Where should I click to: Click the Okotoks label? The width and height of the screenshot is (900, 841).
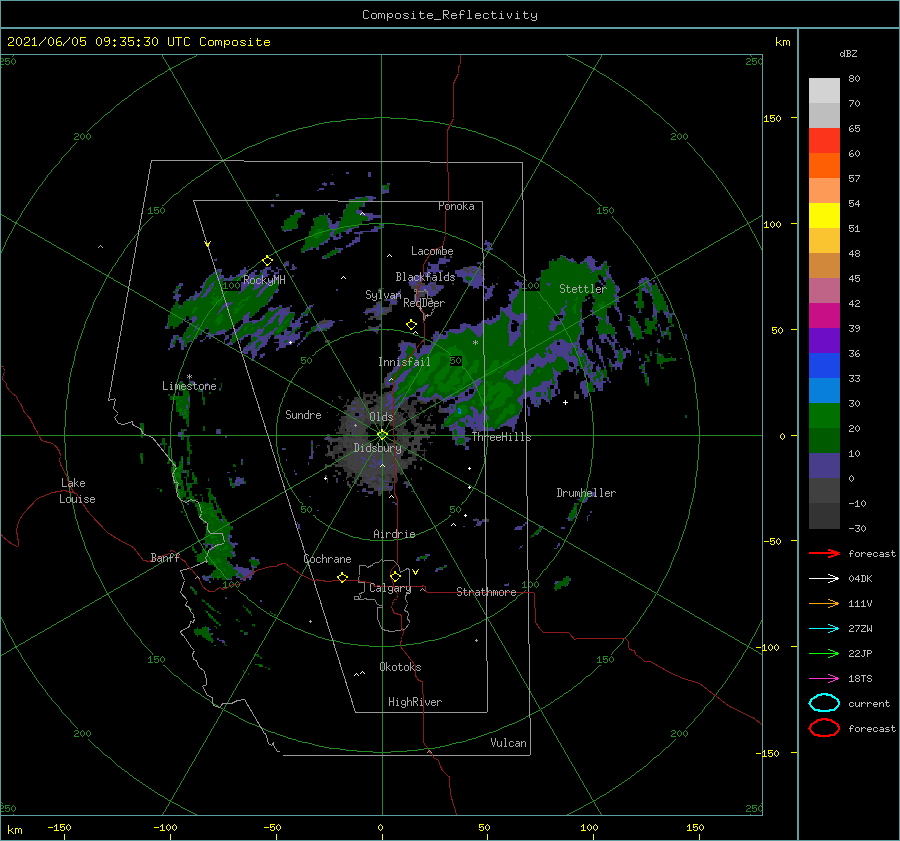pos(400,667)
